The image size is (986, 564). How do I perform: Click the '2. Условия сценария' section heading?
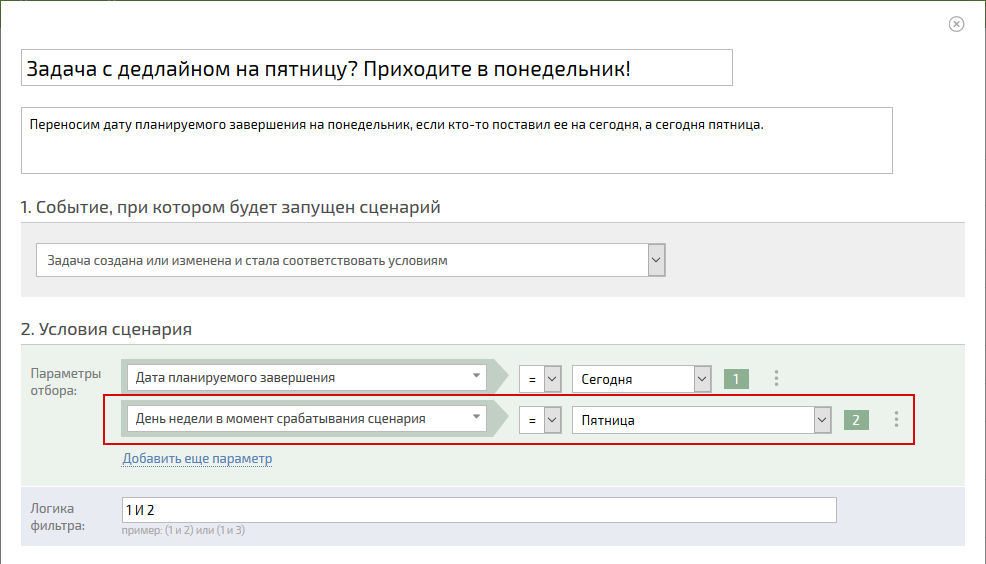coord(106,329)
